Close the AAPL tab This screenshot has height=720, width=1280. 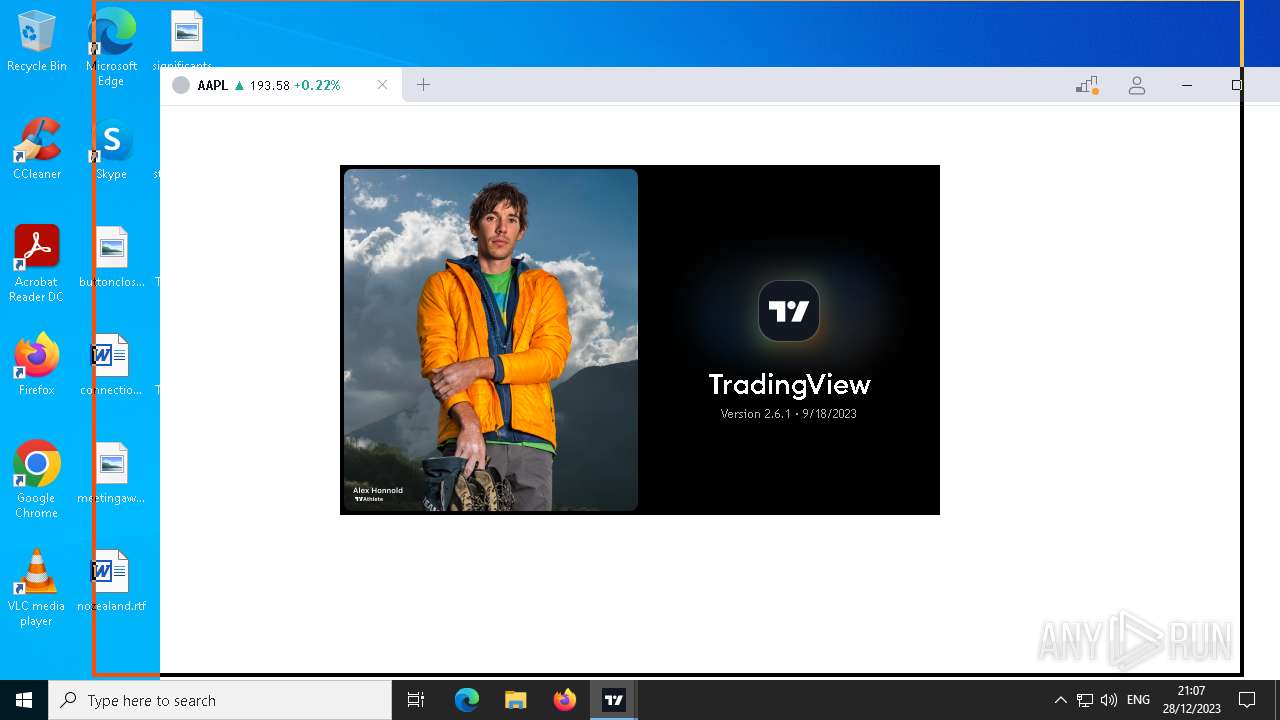(382, 85)
